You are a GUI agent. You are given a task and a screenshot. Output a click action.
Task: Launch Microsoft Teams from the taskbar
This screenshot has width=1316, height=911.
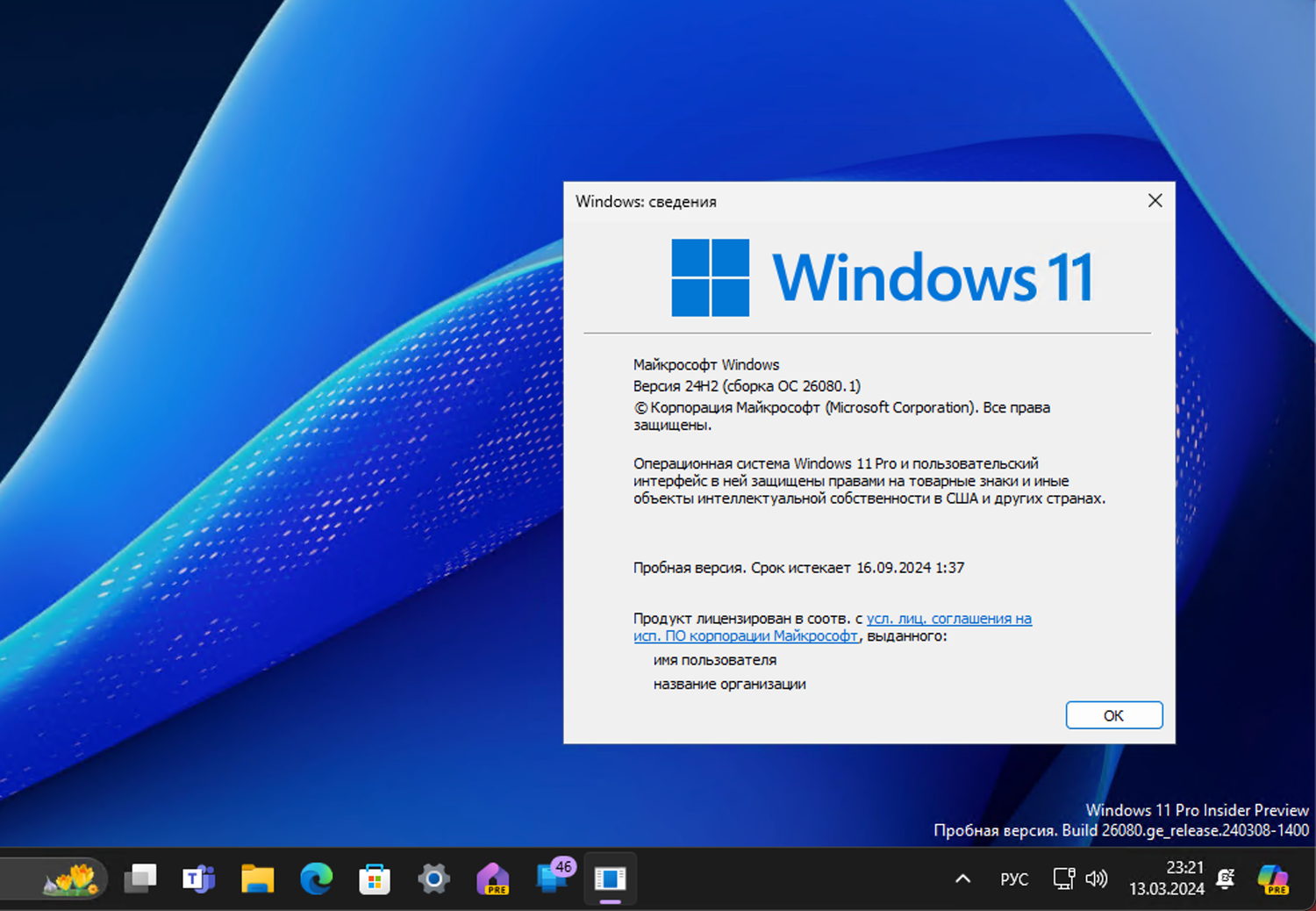pyautogui.click(x=199, y=879)
